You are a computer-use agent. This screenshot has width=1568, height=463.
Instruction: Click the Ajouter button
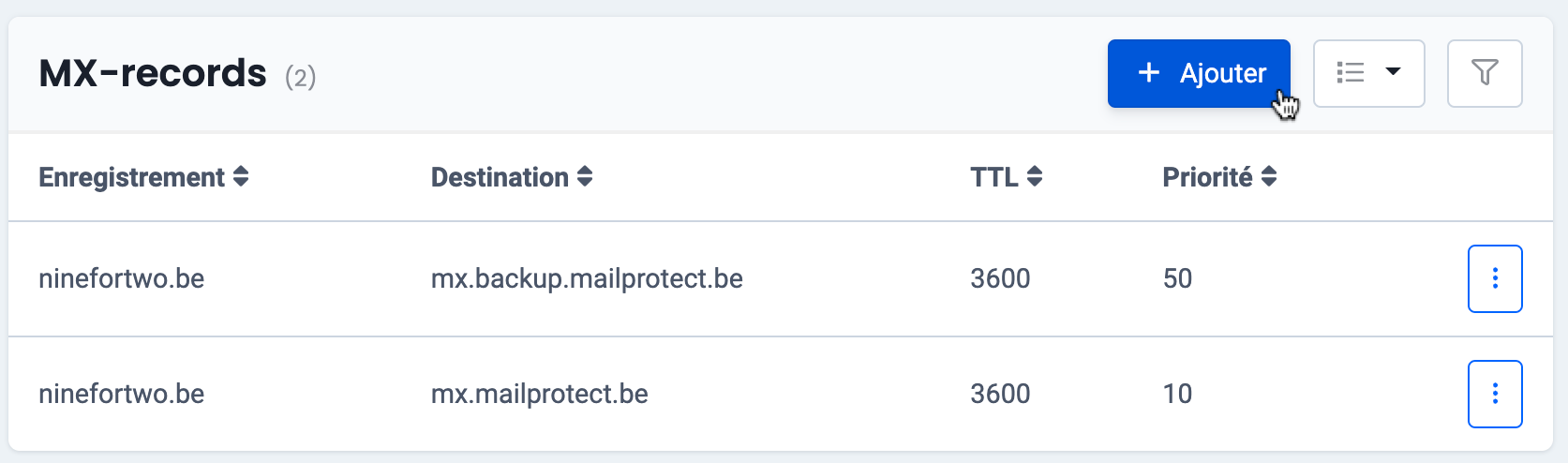1199,73
